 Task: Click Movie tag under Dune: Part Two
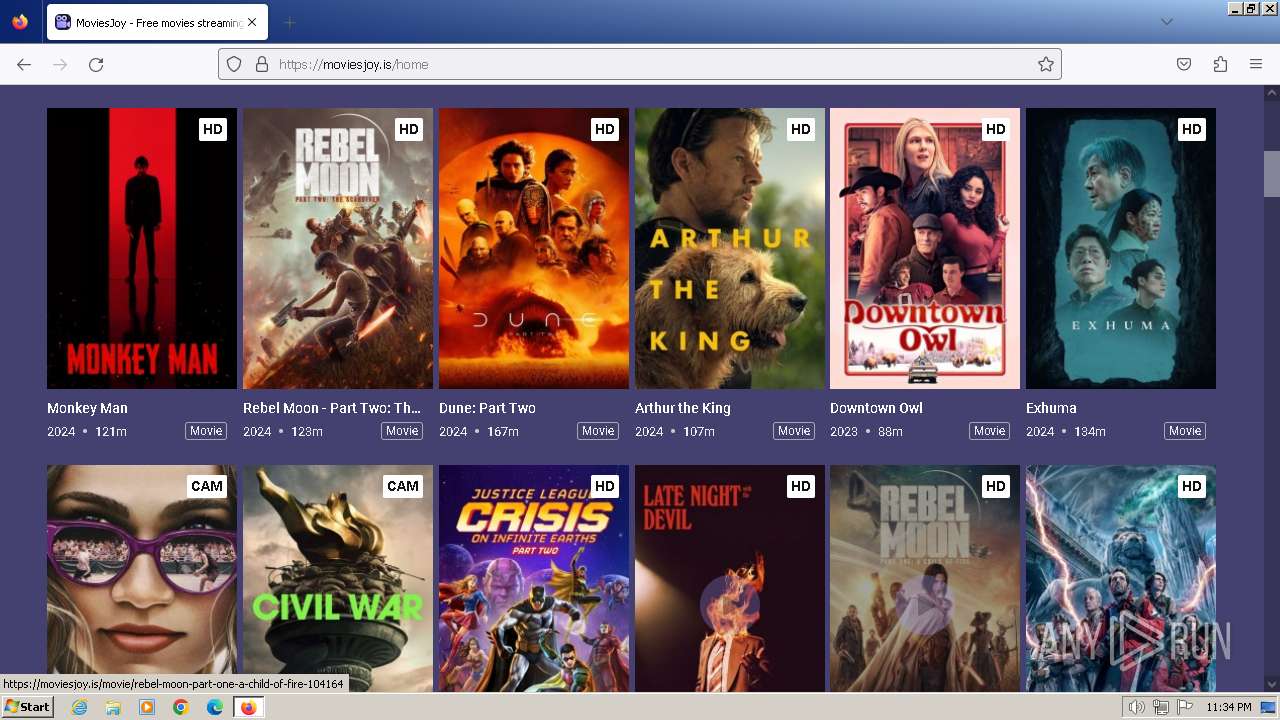(598, 431)
